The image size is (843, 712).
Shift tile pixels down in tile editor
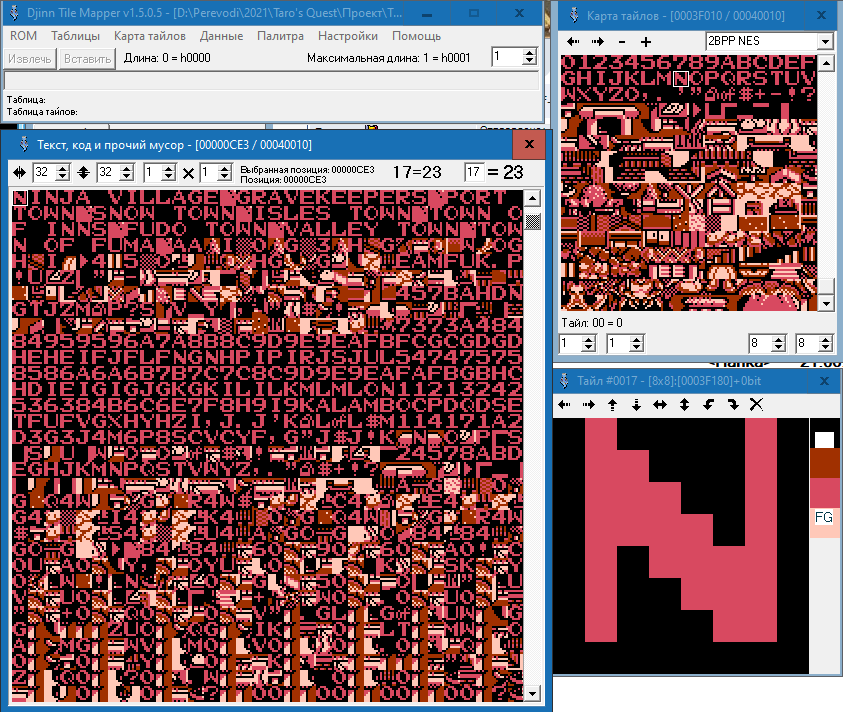coord(637,404)
